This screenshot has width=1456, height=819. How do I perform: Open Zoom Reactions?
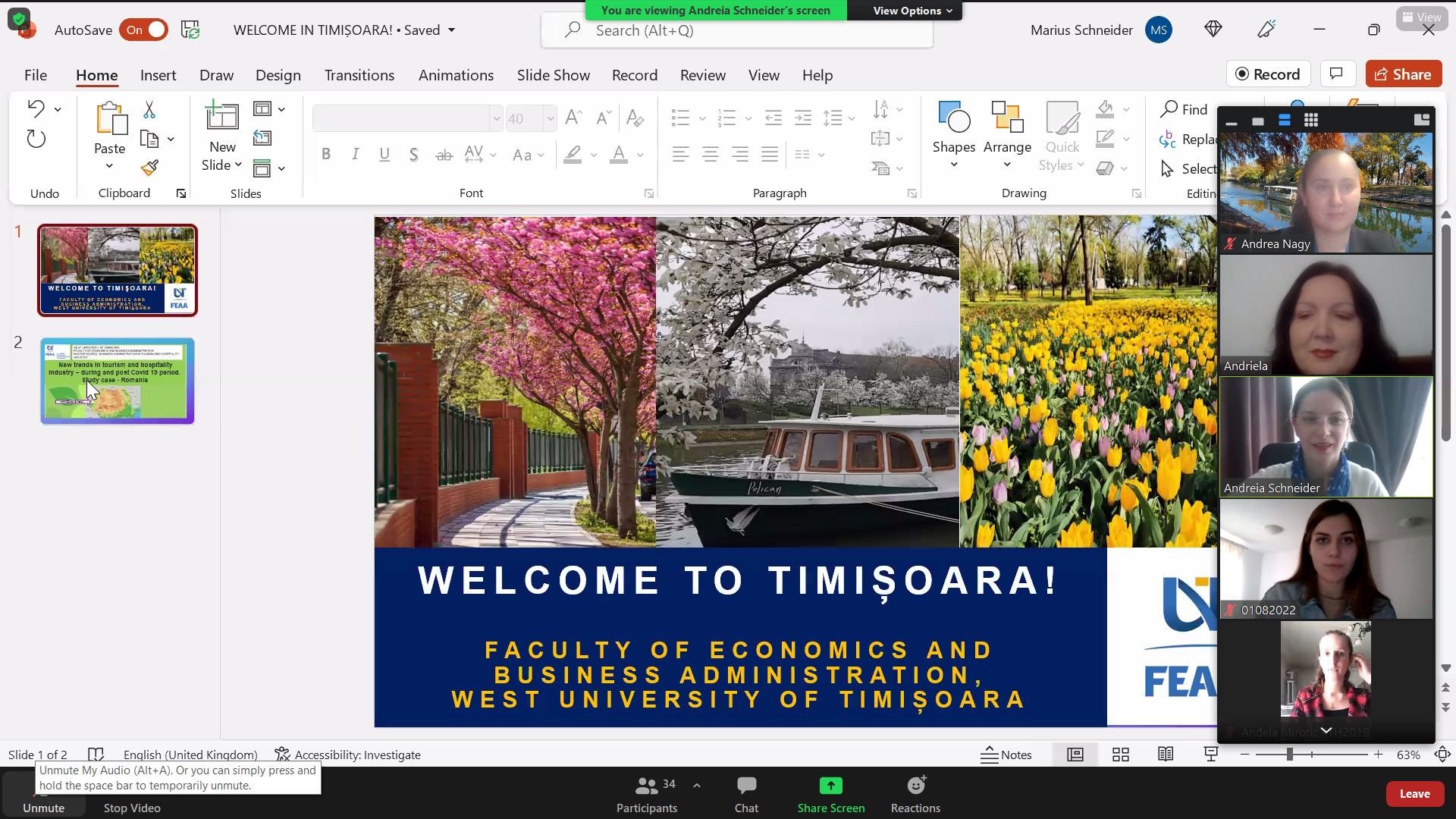(915, 795)
